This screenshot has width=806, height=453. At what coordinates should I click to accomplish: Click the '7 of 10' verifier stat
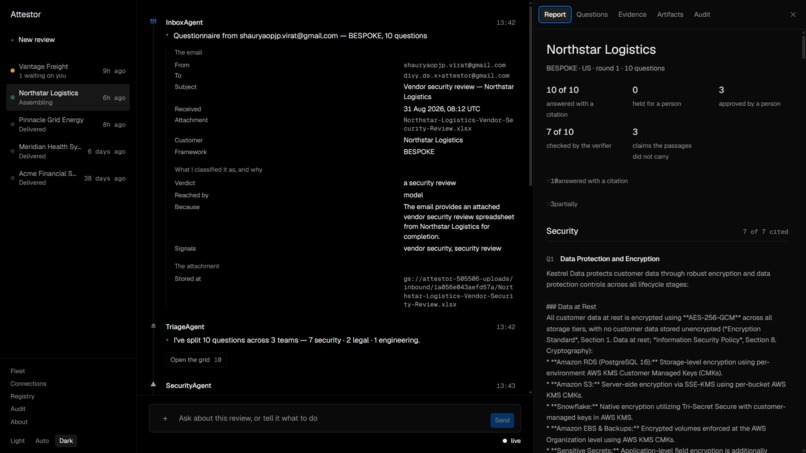pyautogui.click(x=560, y=132)
